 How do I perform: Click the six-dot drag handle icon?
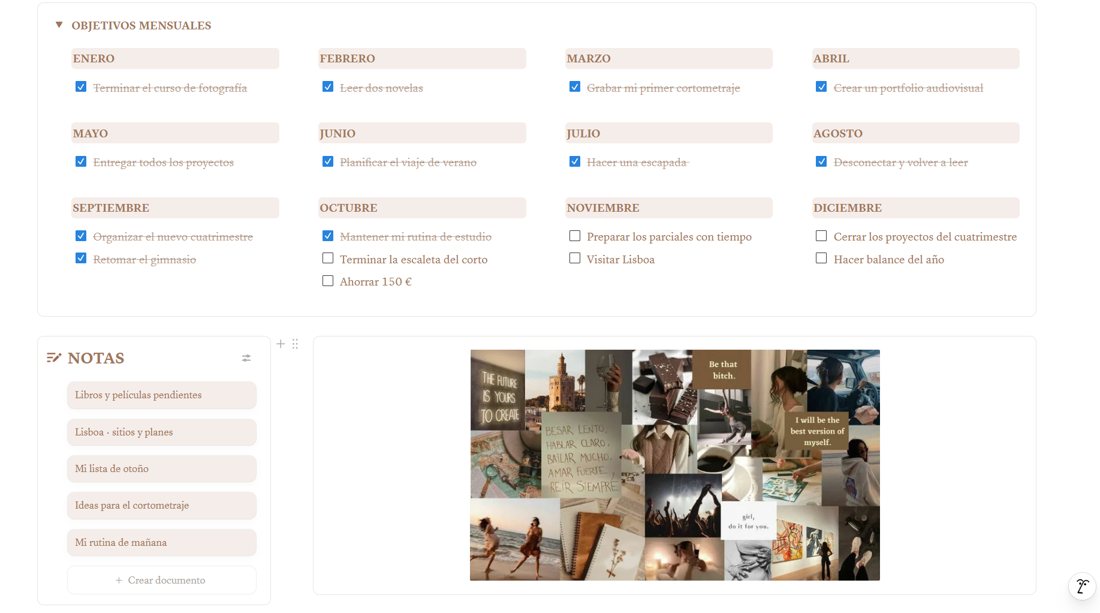295,344
